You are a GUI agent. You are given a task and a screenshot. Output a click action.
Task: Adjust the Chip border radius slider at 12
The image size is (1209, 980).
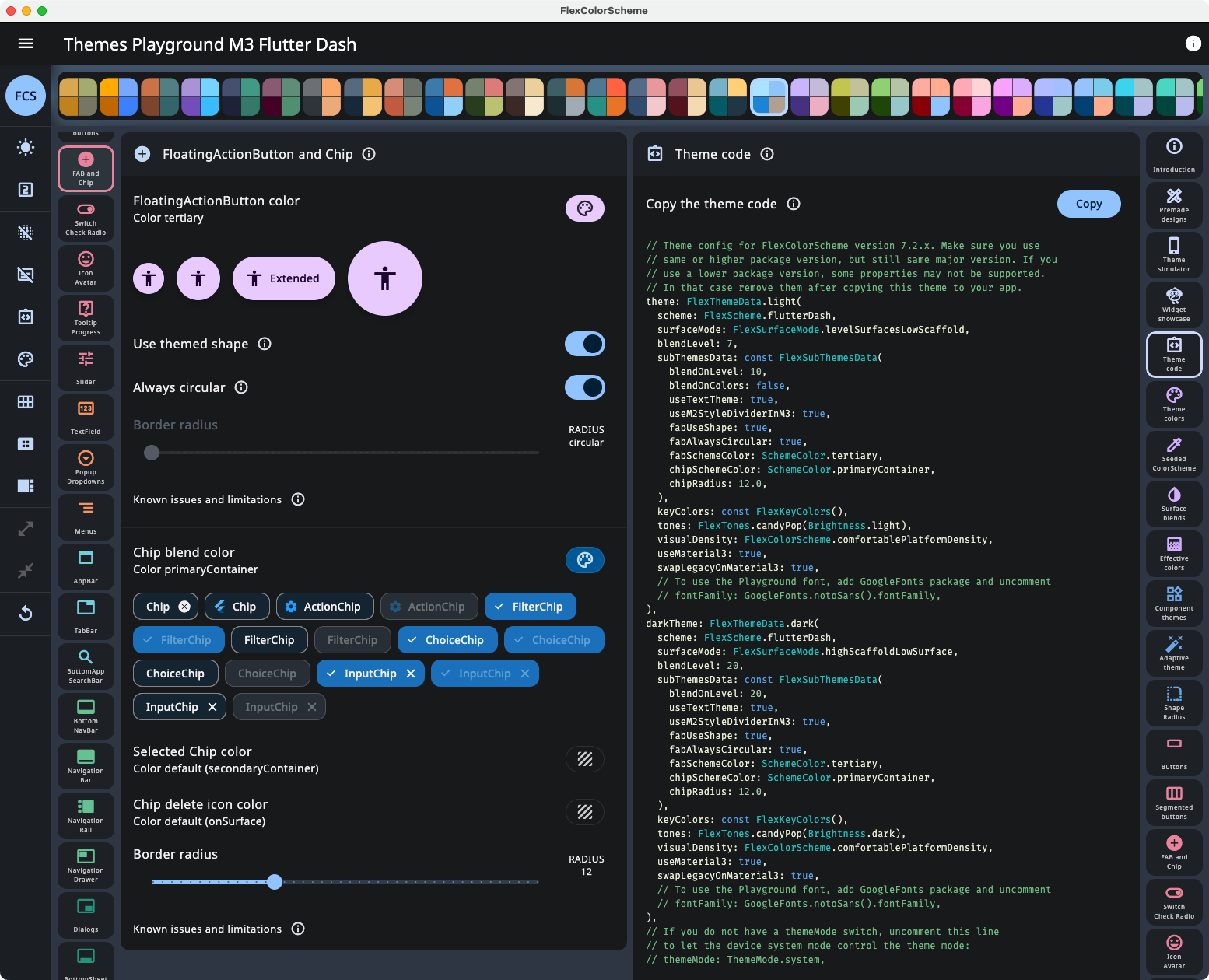(274, 881)
